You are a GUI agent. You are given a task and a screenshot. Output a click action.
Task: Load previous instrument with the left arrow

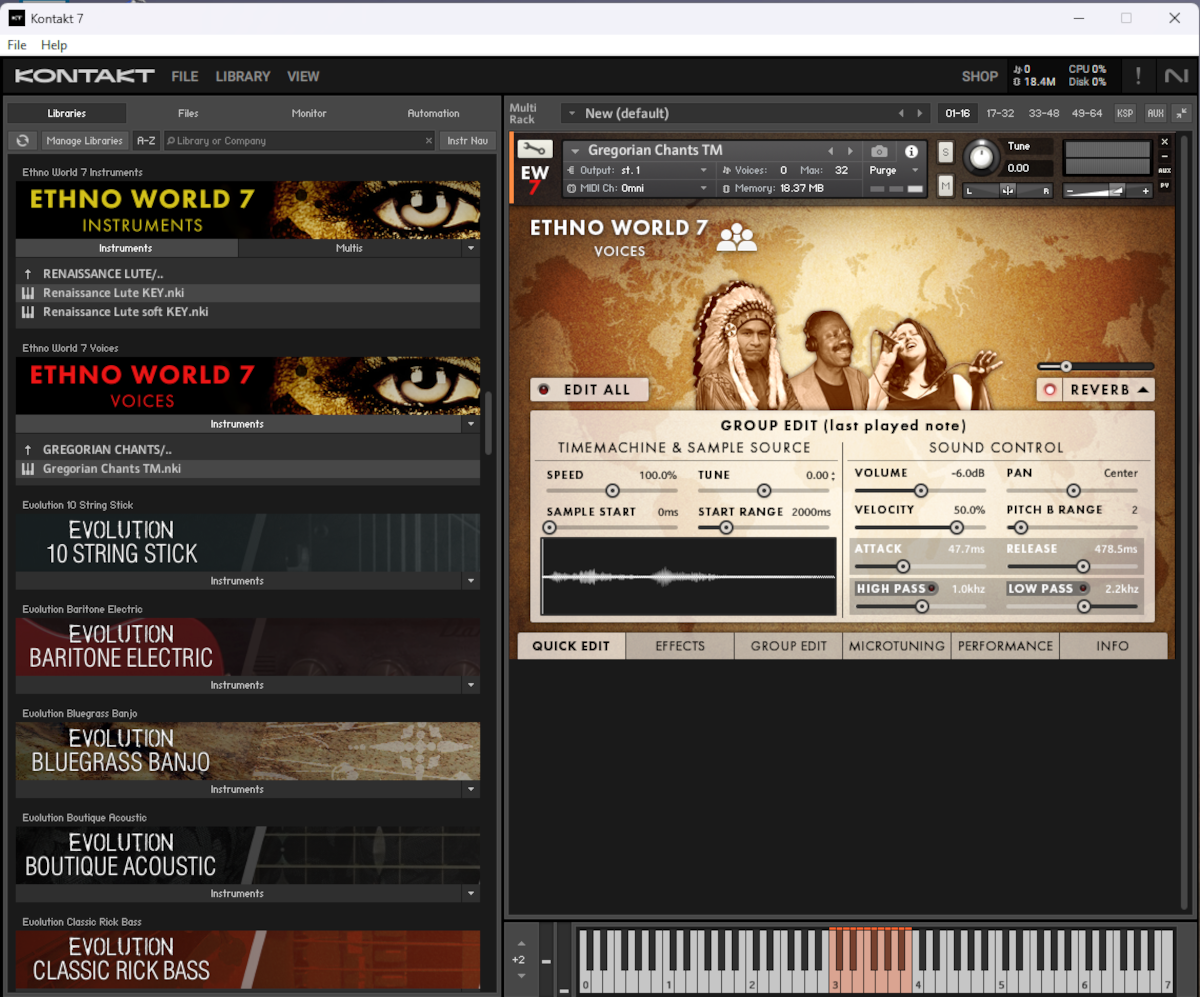click(830, 151)
